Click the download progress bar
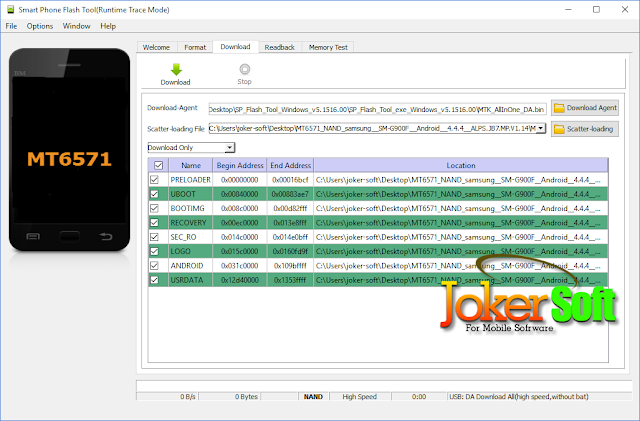The height and width of the screenshot is (421, 640). tap(384, 386)
